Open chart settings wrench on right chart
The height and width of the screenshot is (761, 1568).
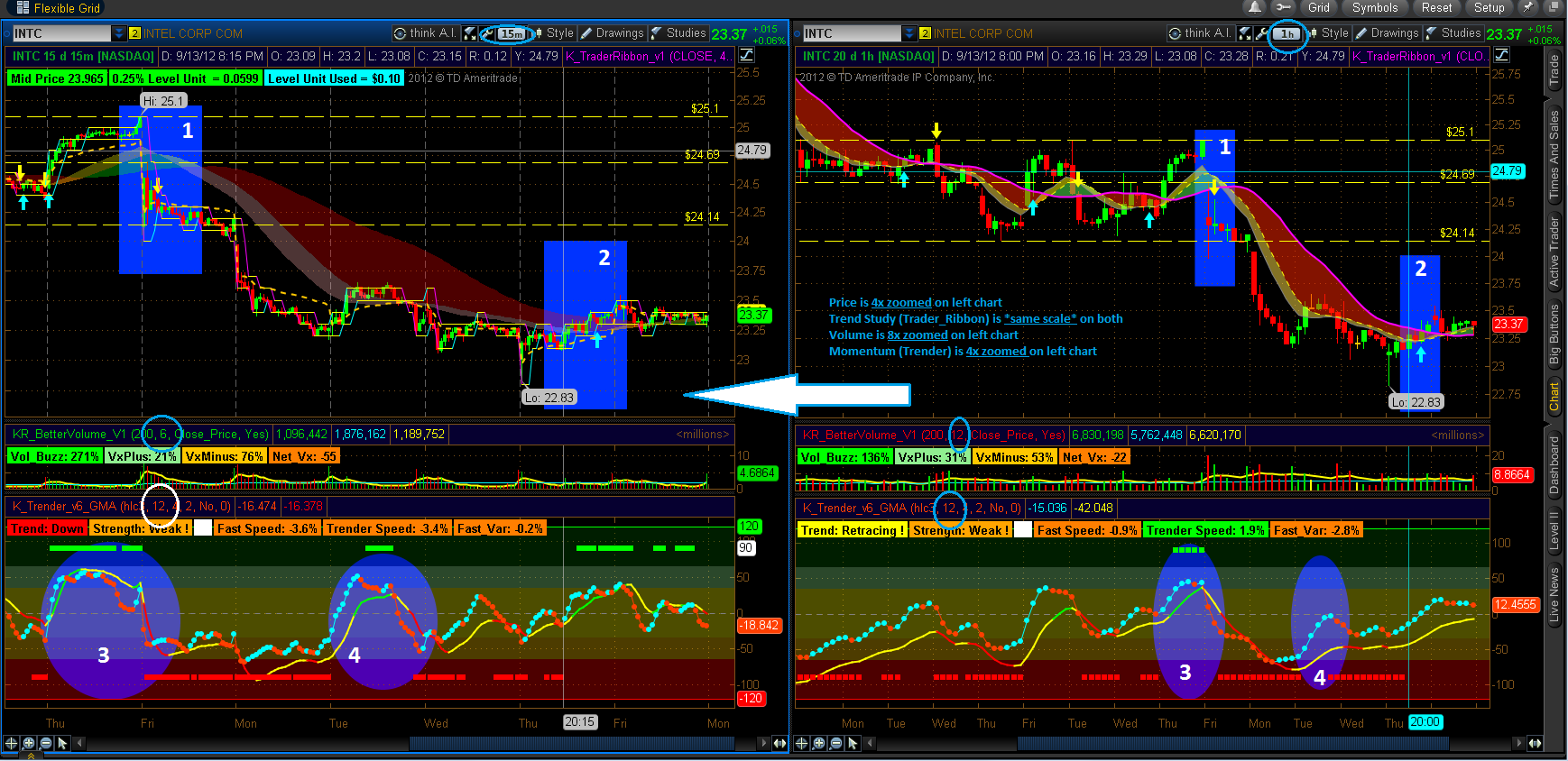pyautogui.click(x=1262, y=33)
